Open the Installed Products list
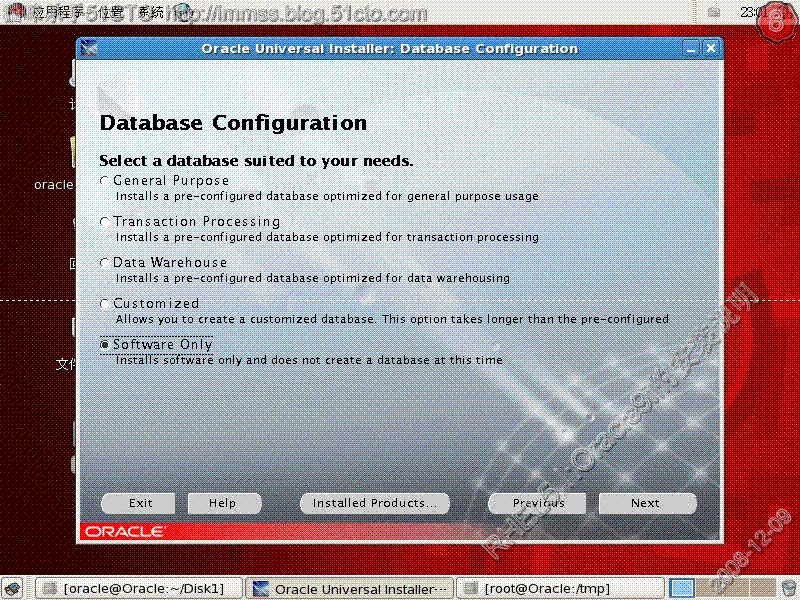This screenshot has width=800, height=600. pos(375,503)
